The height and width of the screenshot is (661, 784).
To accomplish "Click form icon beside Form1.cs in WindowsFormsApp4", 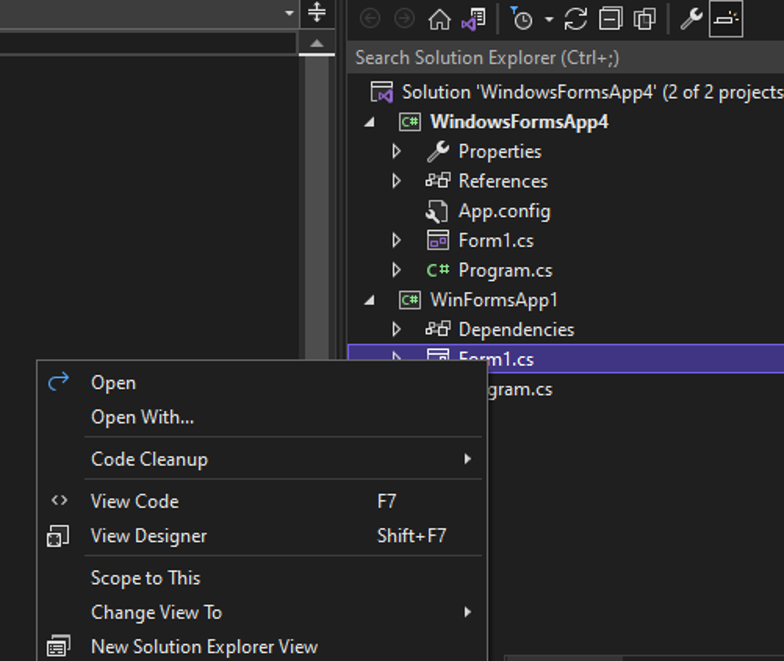I will tap(438, 240).
